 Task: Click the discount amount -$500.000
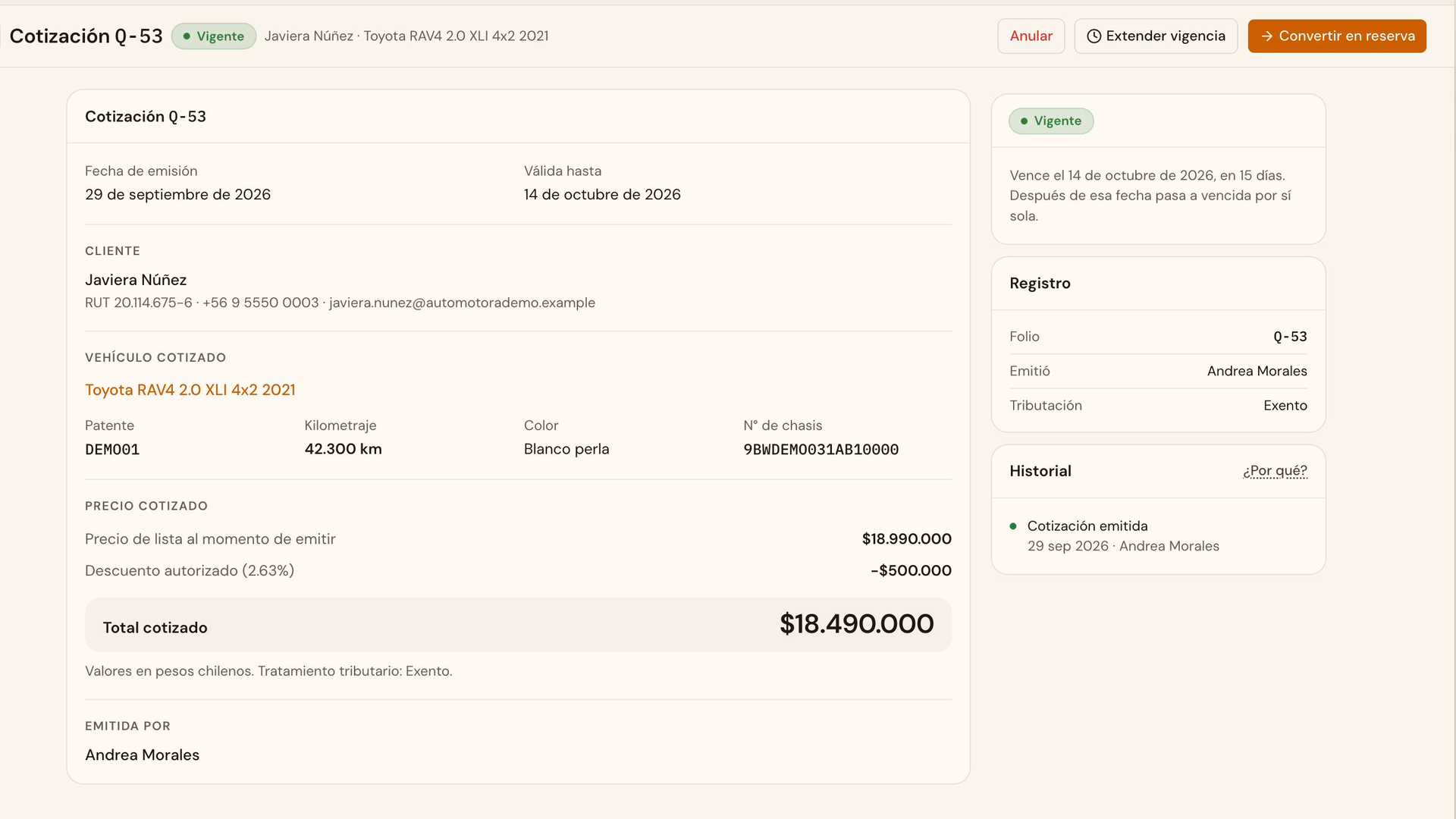[911, 571]
